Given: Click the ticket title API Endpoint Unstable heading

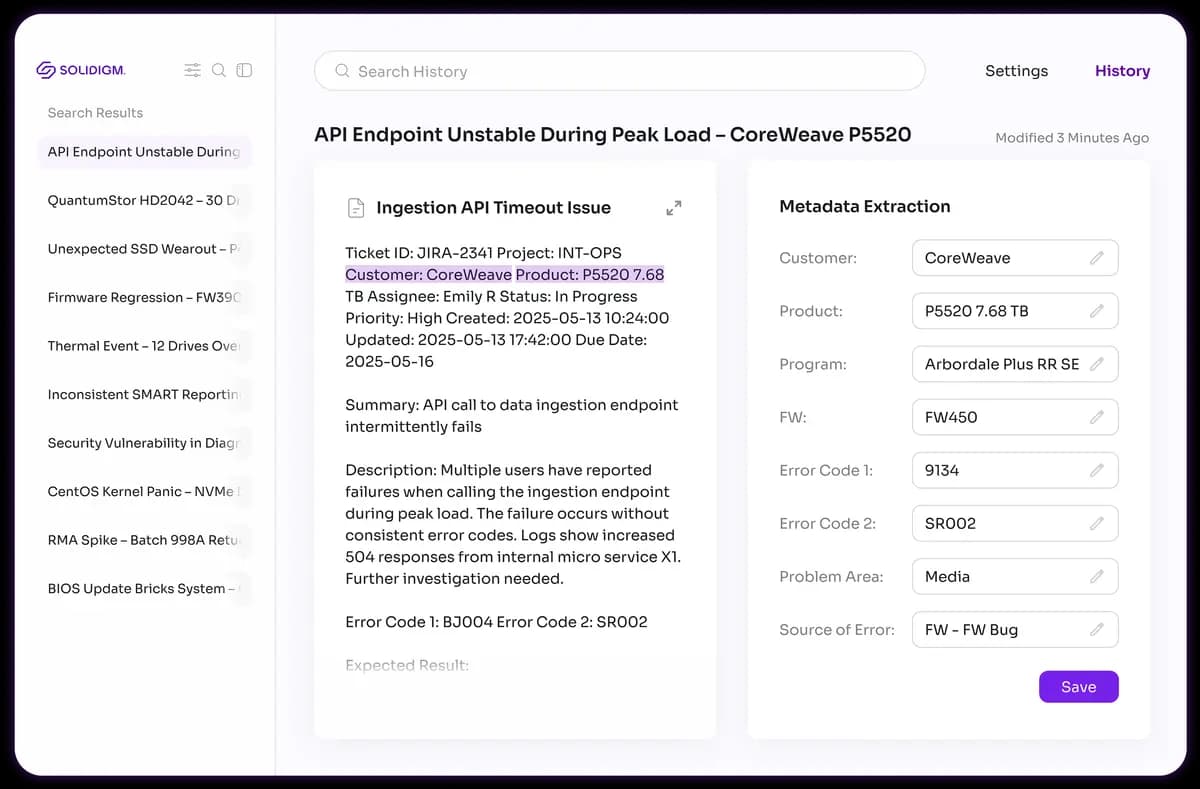Looking at the screenshot, I should click(612, 134).
